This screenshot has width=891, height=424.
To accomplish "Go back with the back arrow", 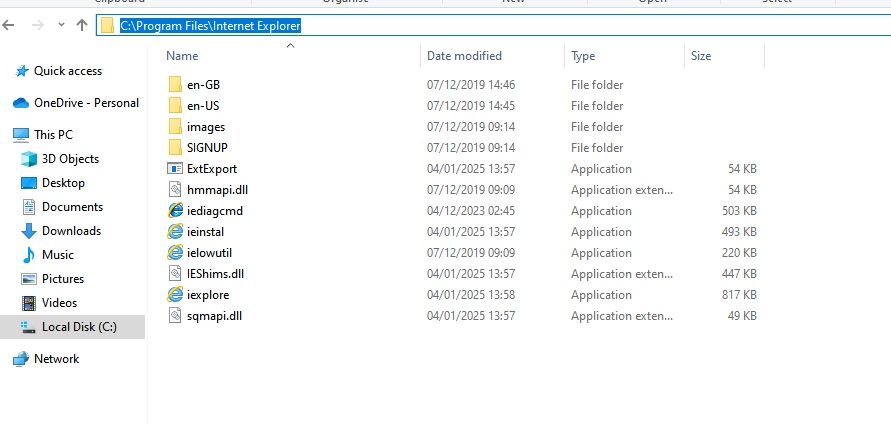I will coord(9,25).
